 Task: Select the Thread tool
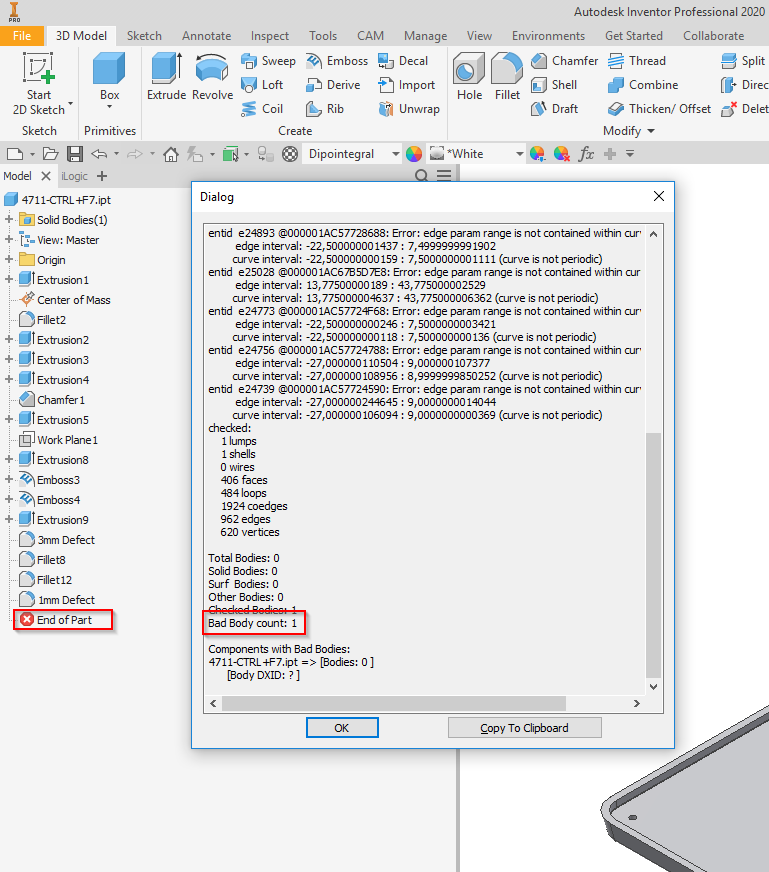pos(637,61)
